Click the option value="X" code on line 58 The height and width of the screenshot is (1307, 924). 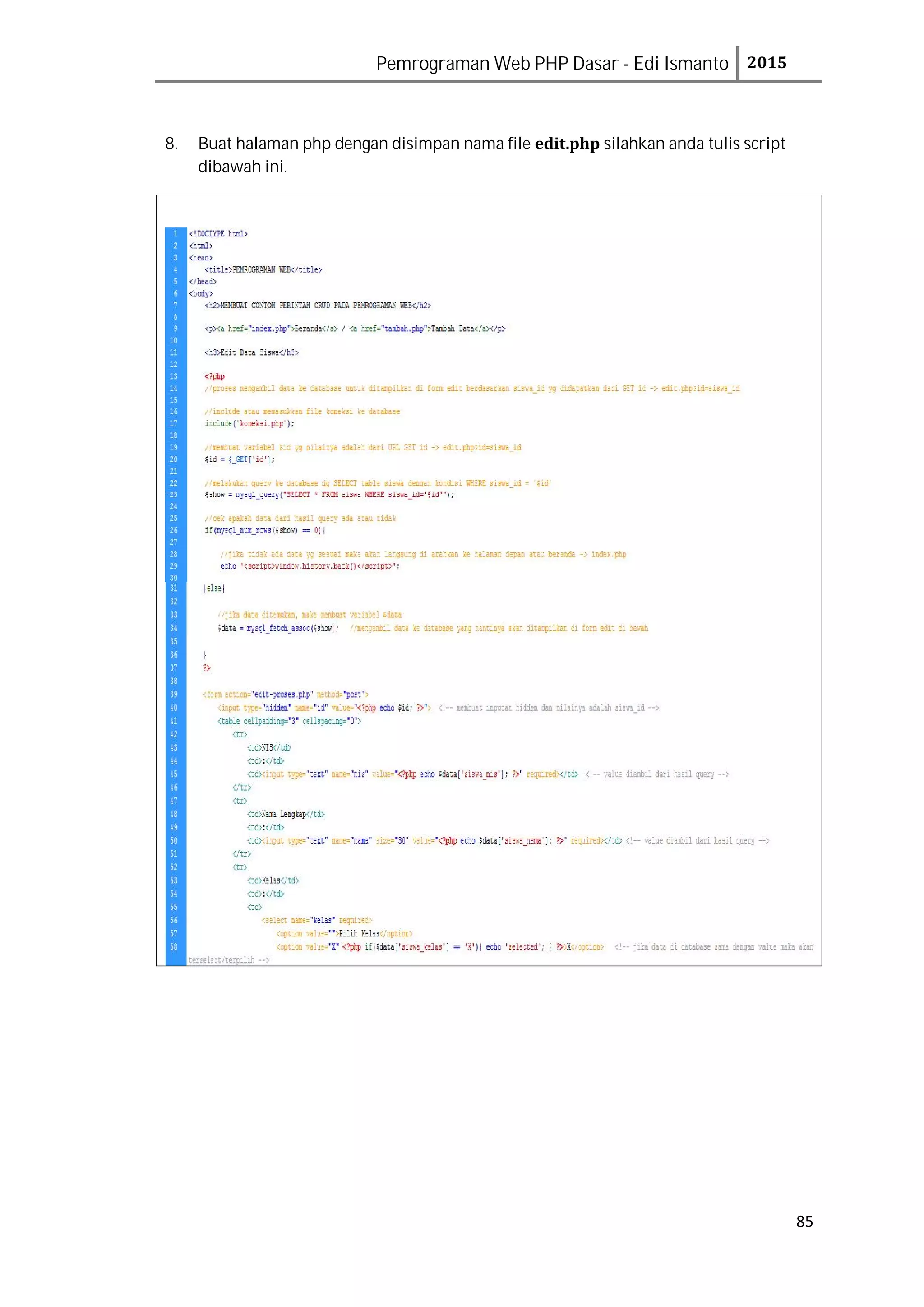point(440,947)
